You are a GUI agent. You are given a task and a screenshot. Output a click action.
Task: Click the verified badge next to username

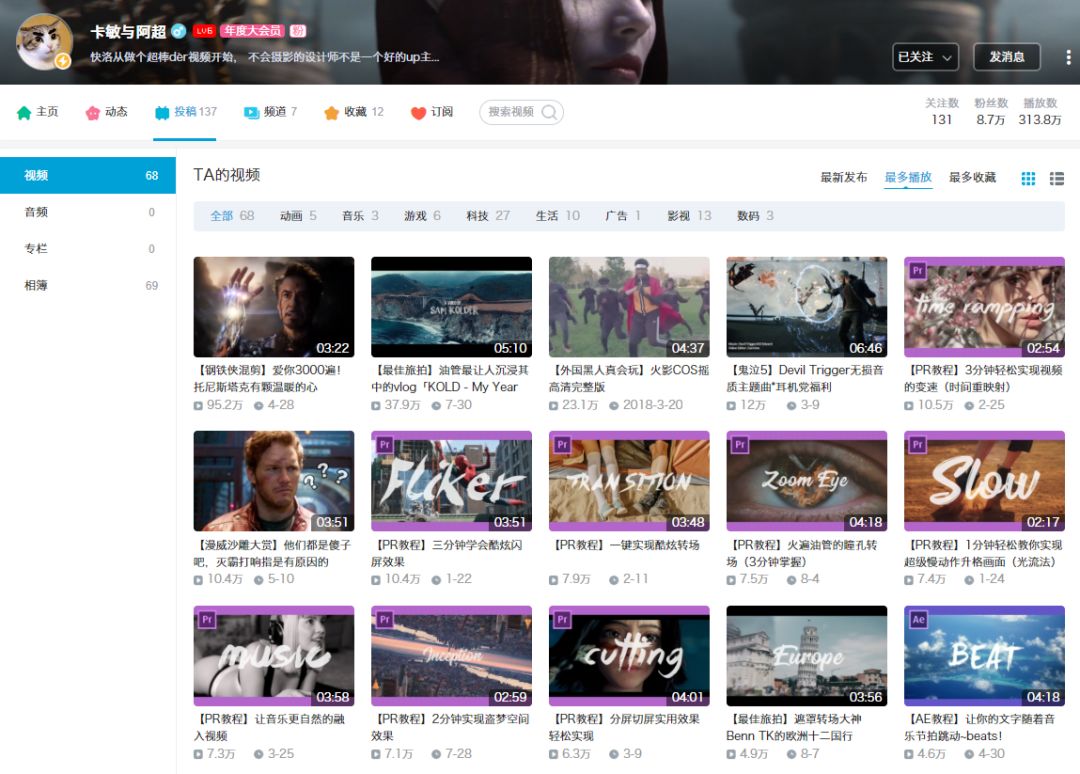(x=178, y=31)
